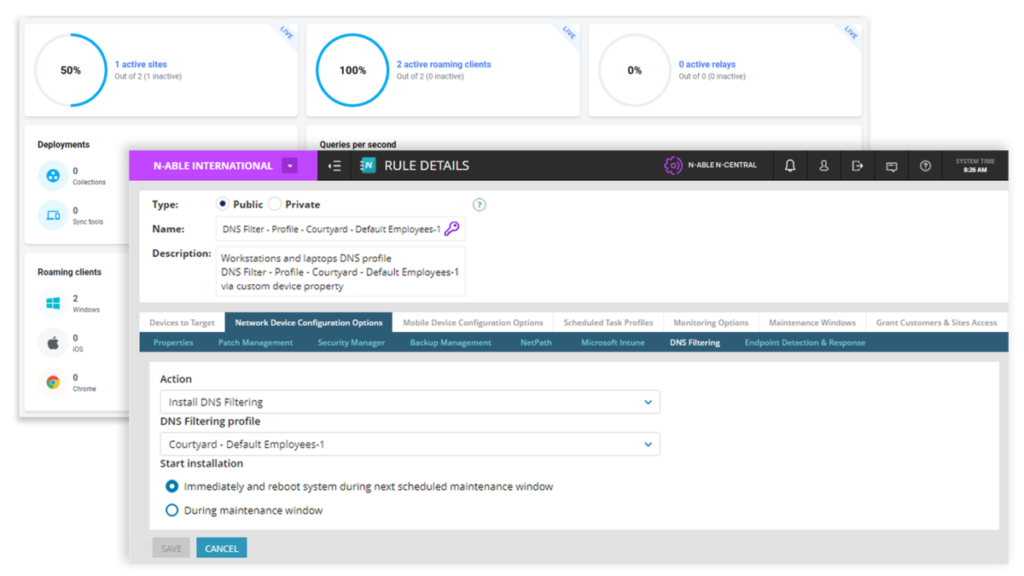Image resolution: width=1024 pixels, height=576 pixels.
Task: Click the Collections icon under Deployments
Action: click(x=53, y=176)
